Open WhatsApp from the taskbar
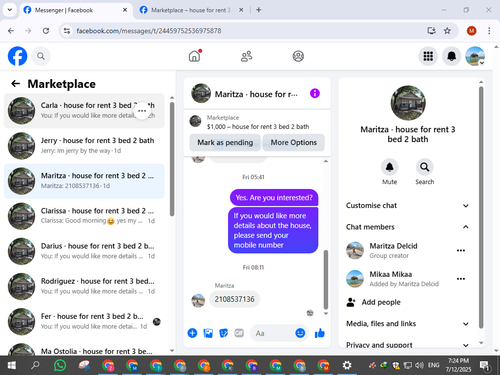 (x=60, y=365)
